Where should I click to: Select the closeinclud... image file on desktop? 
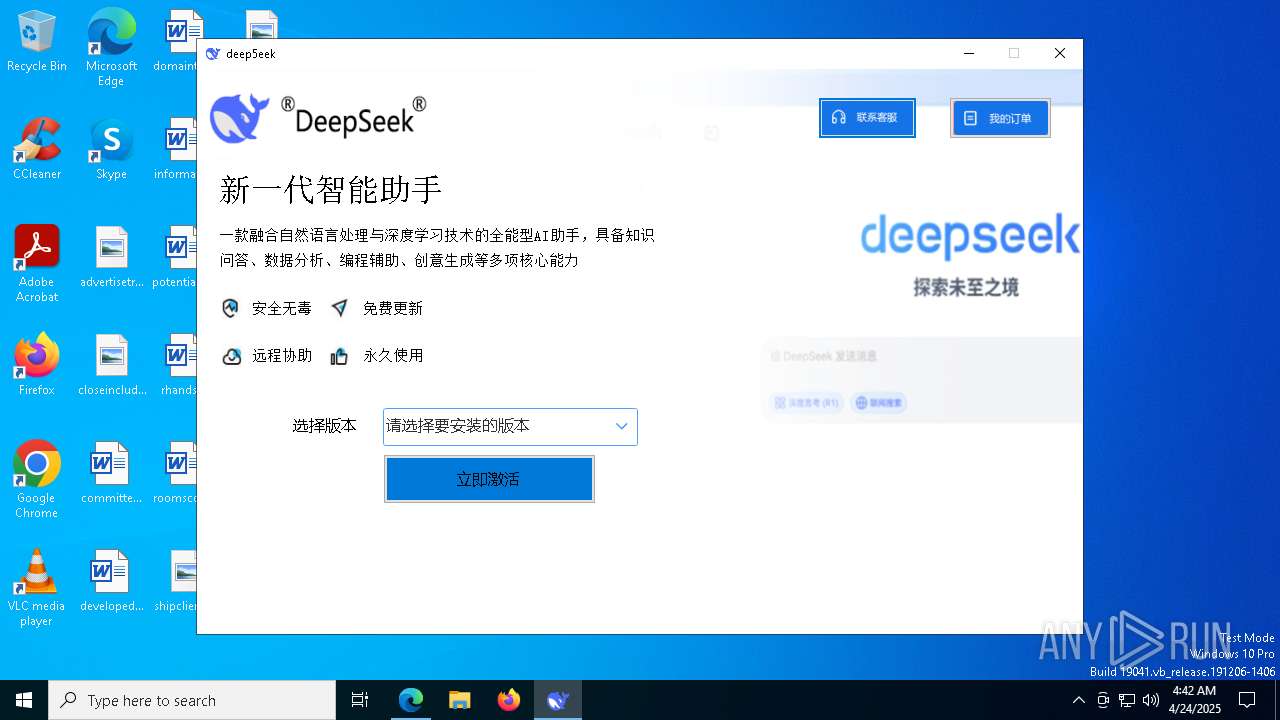click(111, 365)
